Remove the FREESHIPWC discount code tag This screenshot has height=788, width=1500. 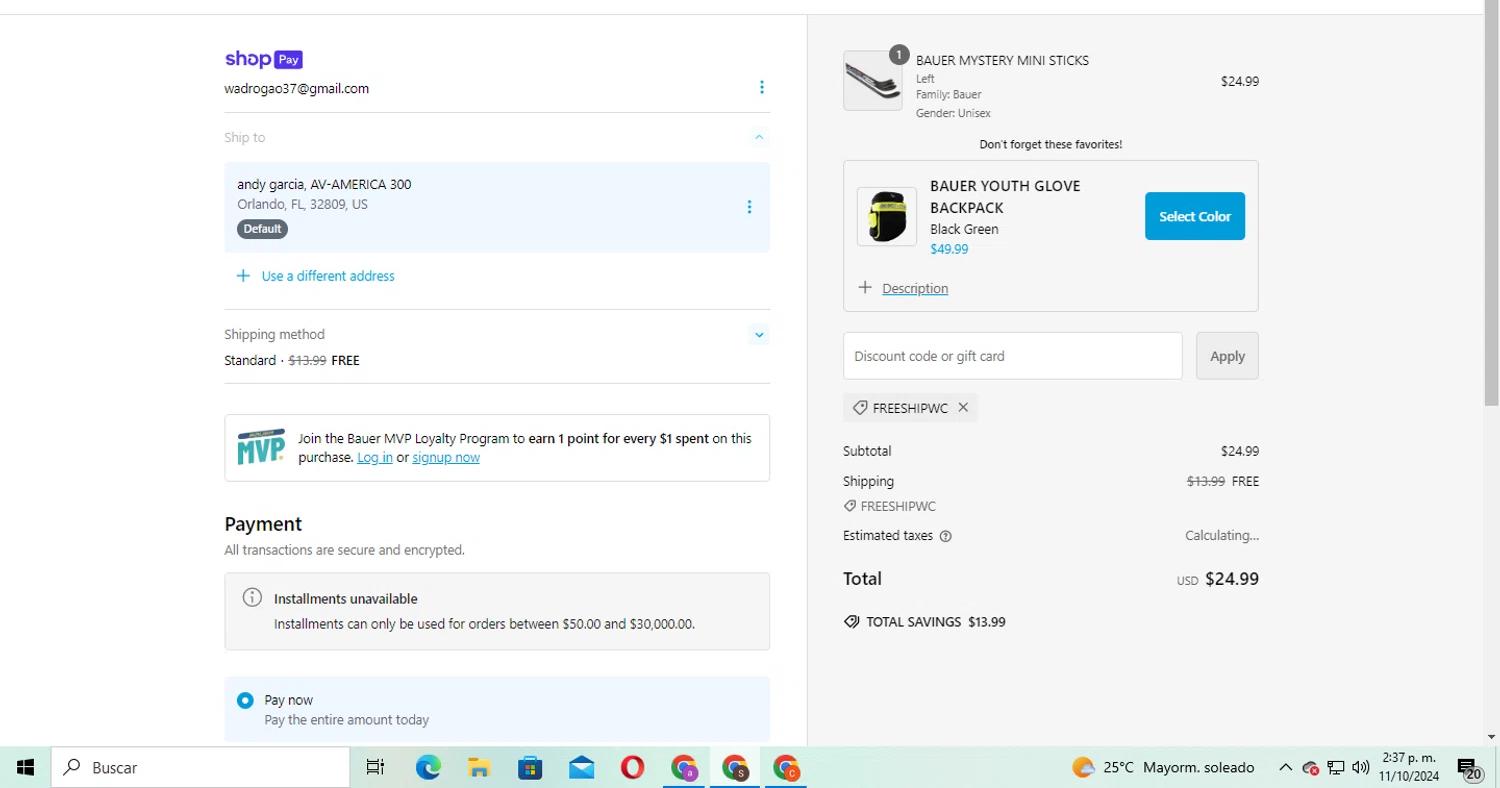pos(963,408)
